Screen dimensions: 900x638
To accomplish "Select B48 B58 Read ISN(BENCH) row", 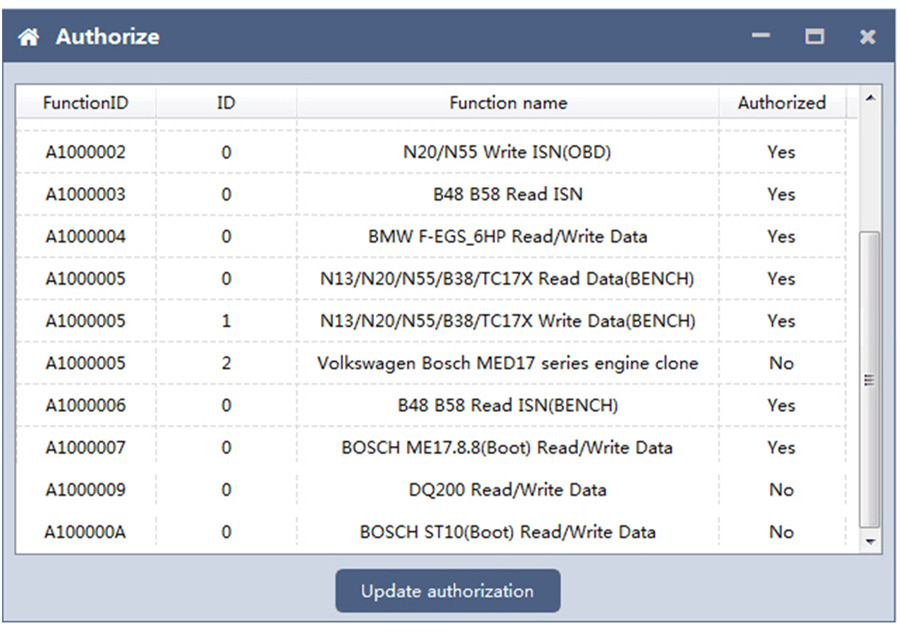I will click(x=432, y=406).
